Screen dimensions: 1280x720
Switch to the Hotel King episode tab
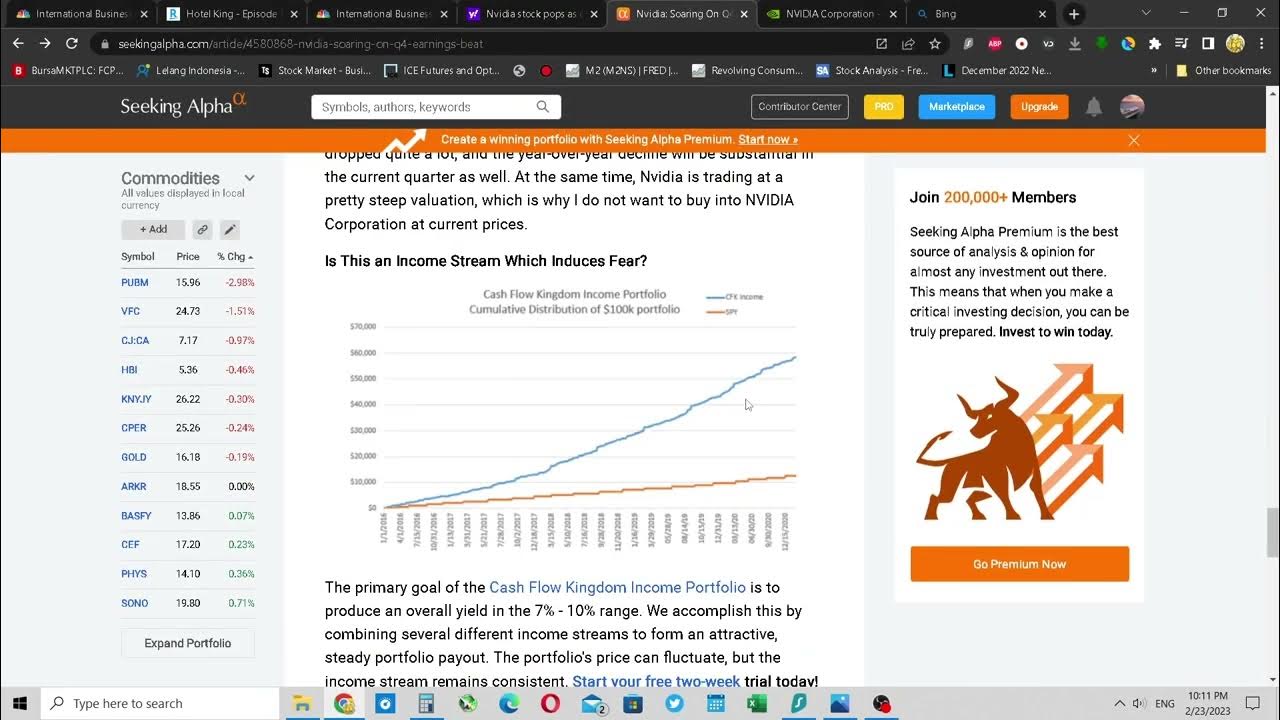click(x=222, y=14)
